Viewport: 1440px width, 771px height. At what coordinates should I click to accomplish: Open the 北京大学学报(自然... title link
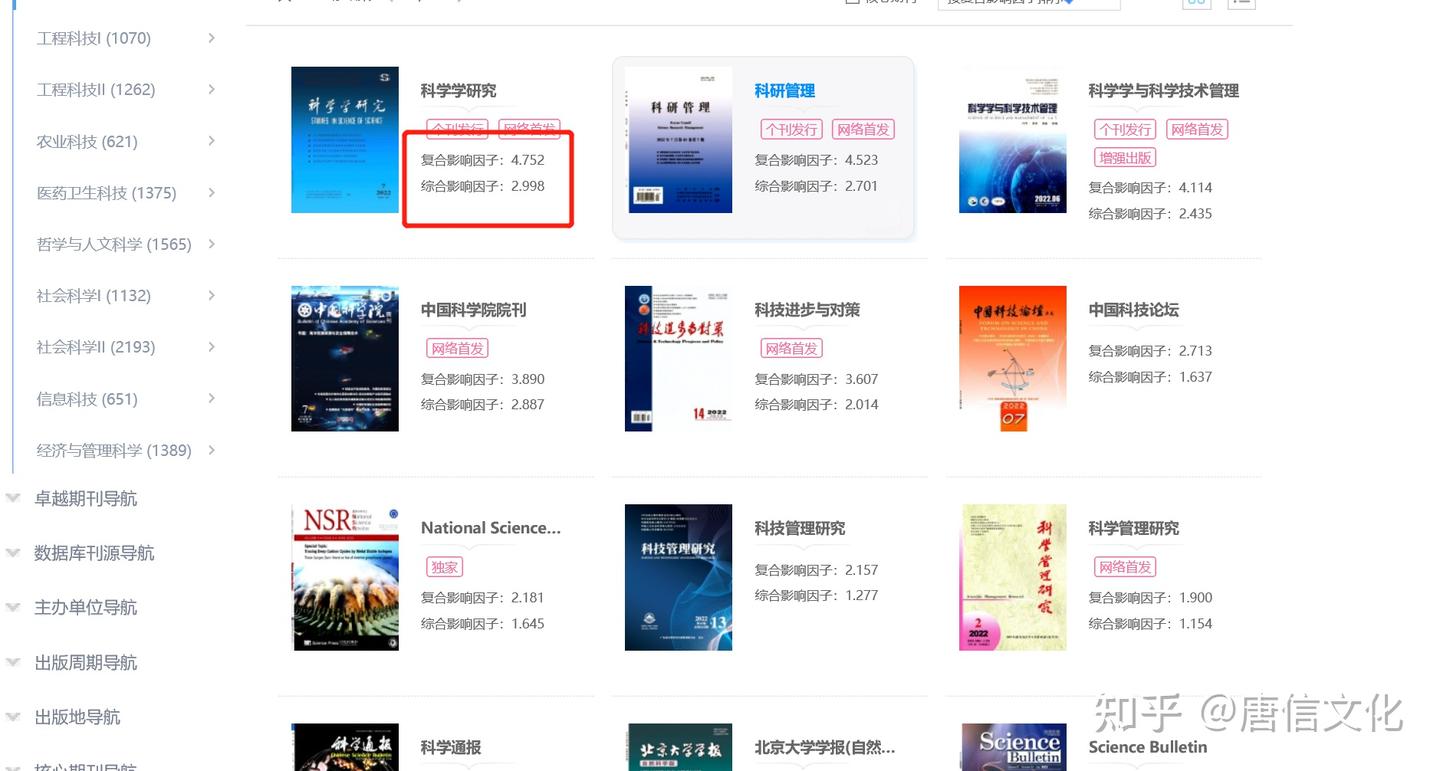click(825, 747)
